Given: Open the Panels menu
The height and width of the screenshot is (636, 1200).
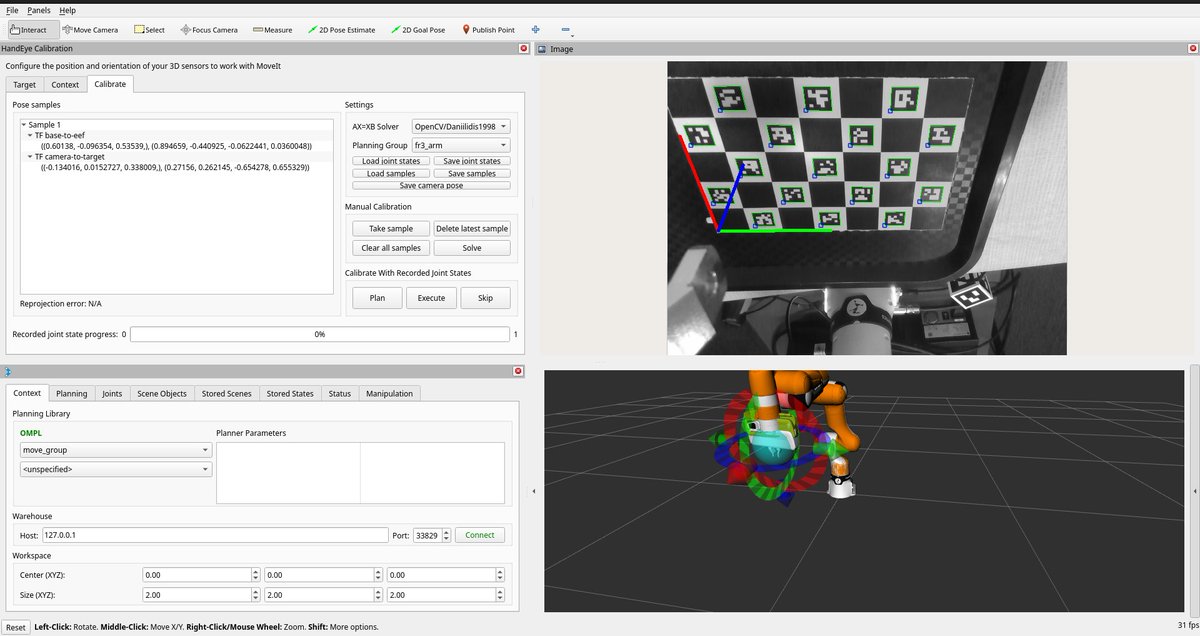Looking at the screenshot, I should point(39,9).
